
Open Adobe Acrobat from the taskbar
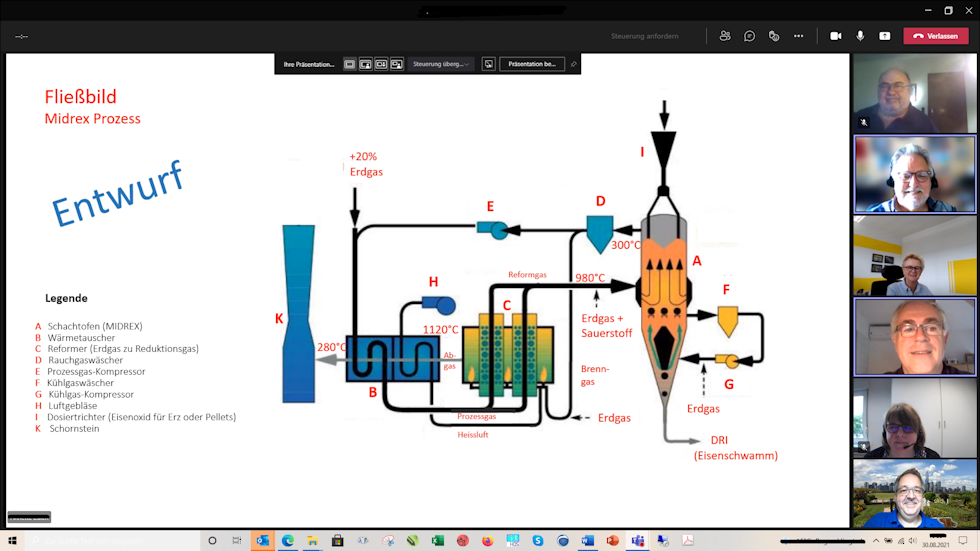pos(688,540)
